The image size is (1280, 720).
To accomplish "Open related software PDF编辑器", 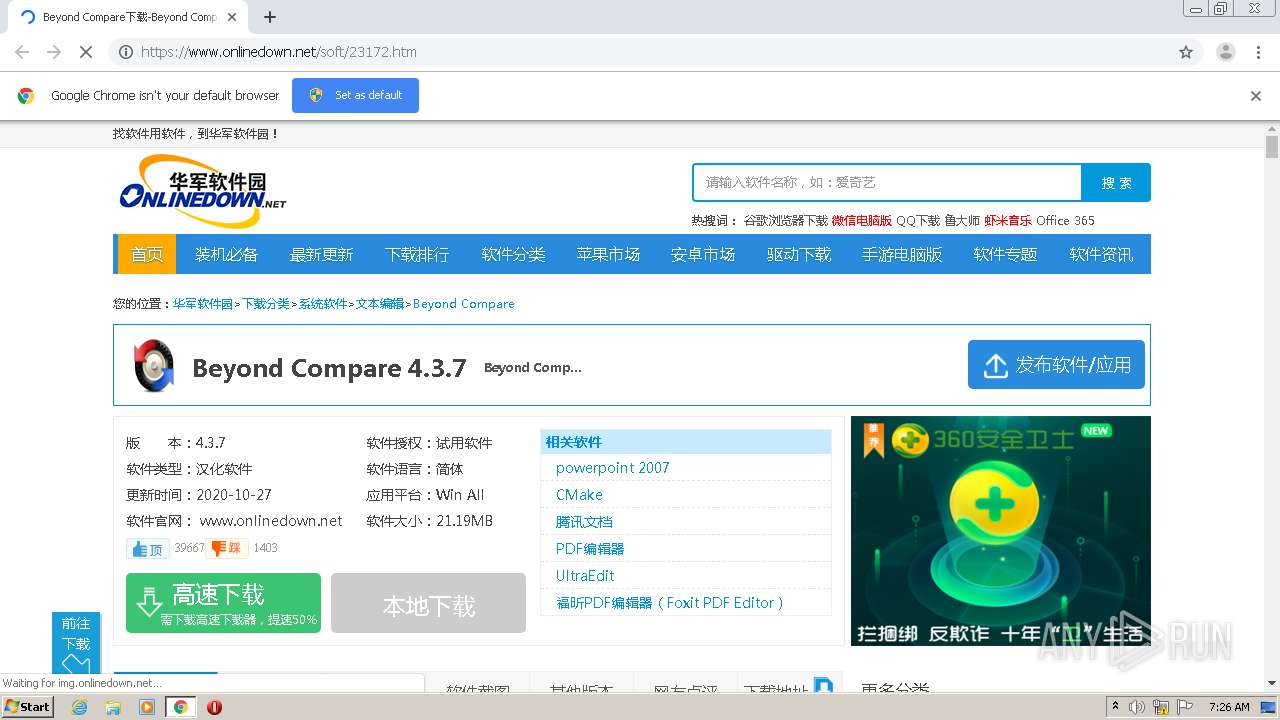I will (590, 549).
